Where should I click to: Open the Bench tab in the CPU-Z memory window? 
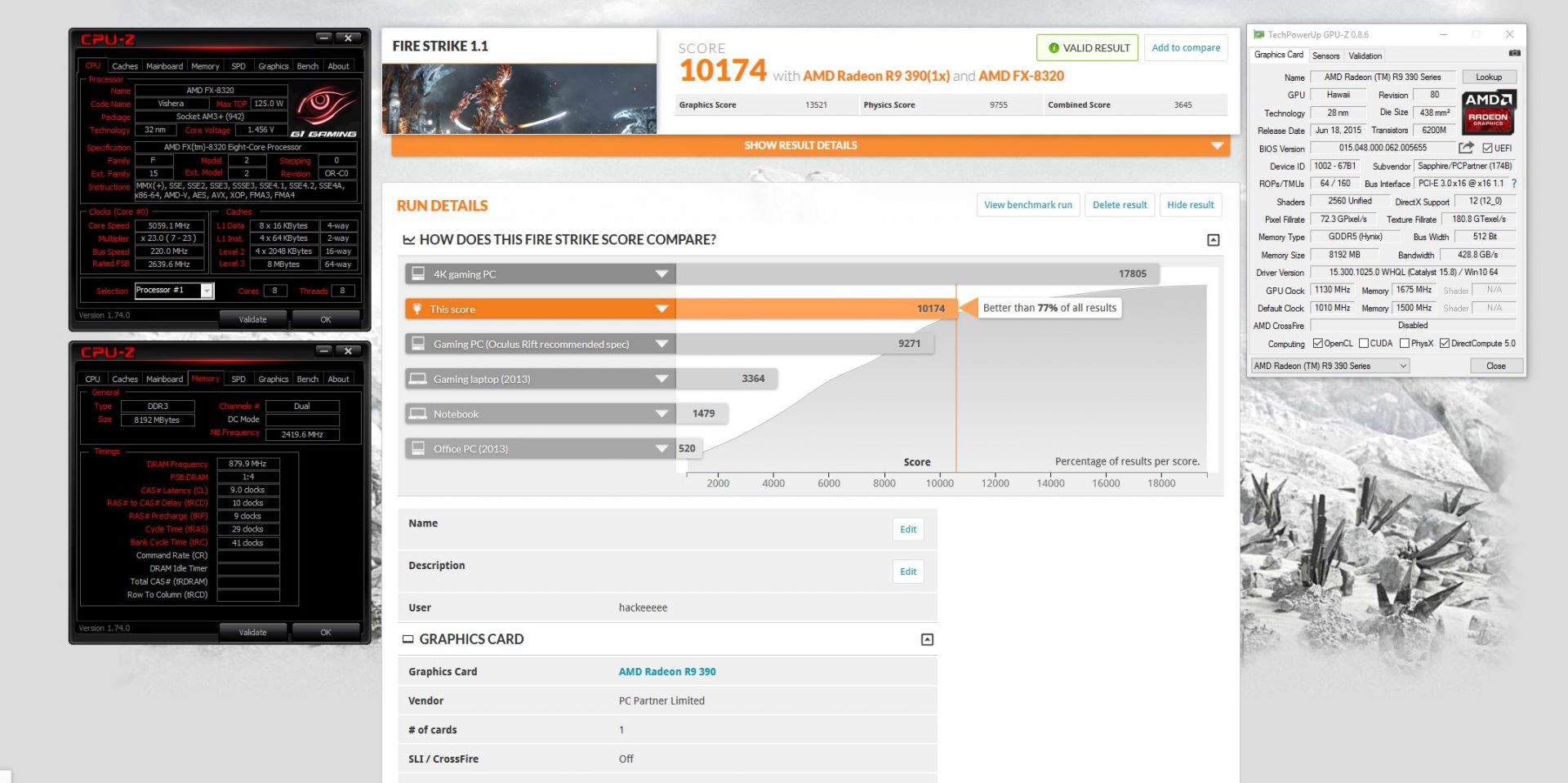point(308,379)
